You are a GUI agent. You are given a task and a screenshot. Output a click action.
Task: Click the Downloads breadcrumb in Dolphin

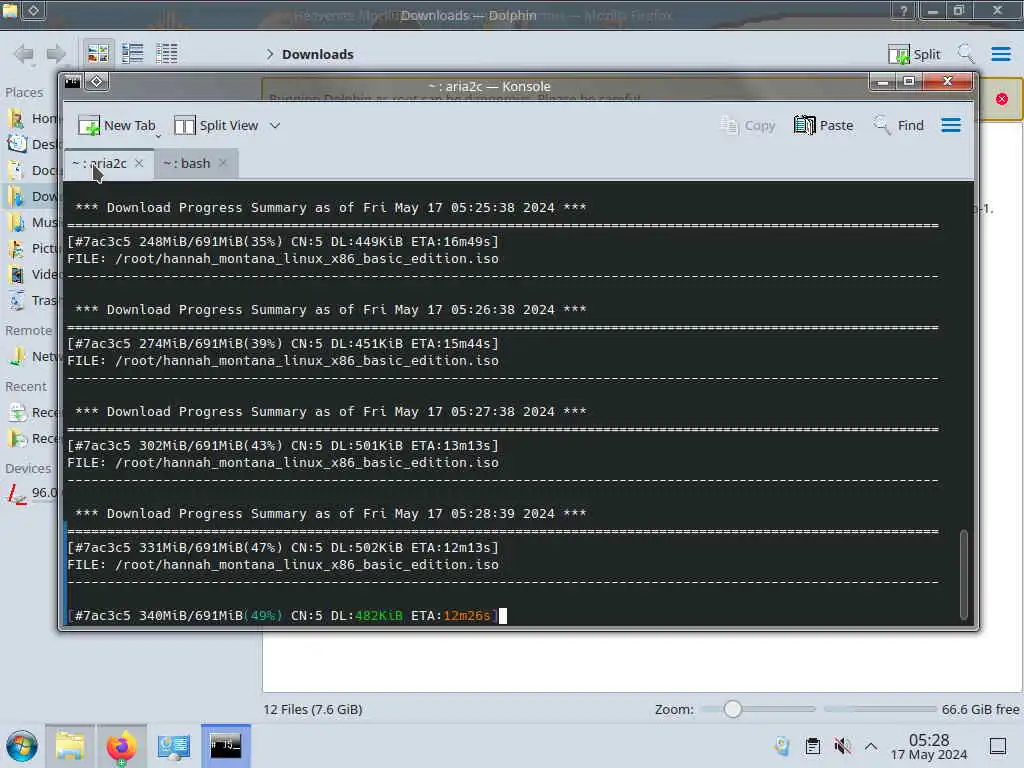point(317,54)
